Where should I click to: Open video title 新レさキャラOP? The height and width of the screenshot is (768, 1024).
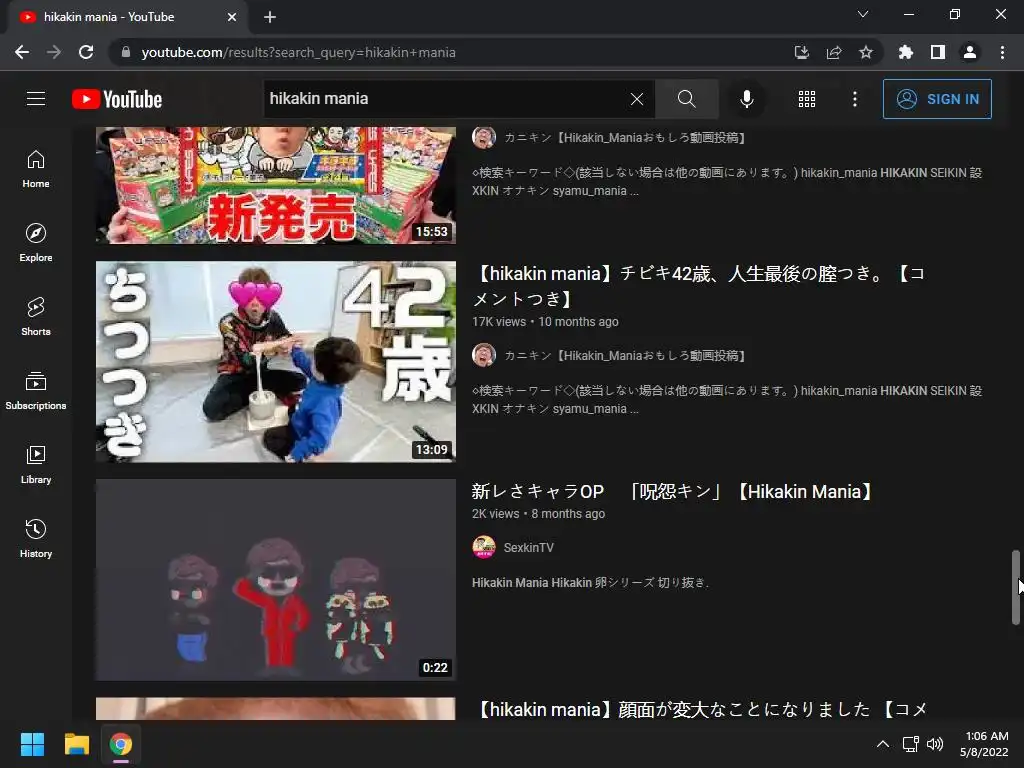[673, 492]
